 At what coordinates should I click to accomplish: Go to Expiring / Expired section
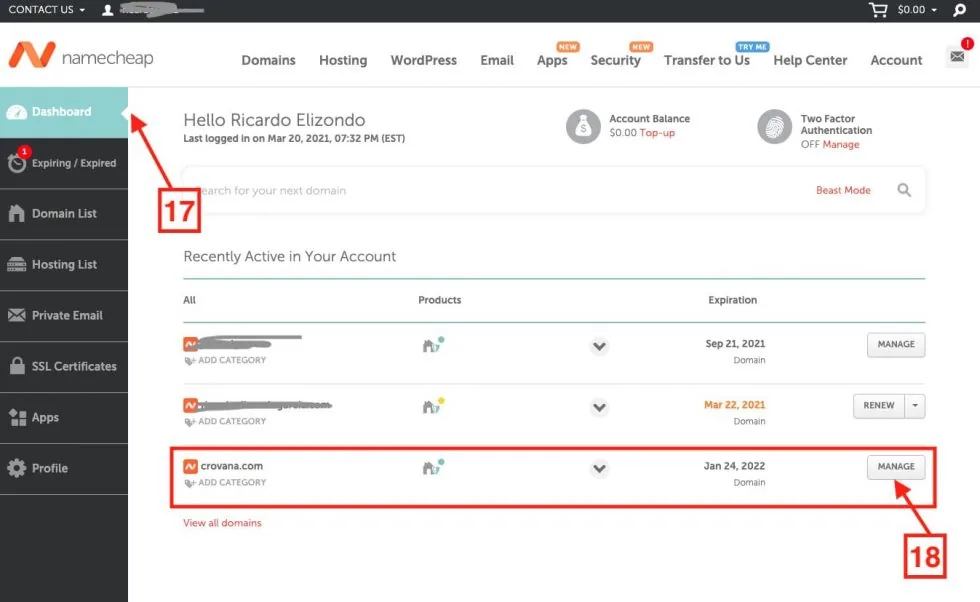64,163
